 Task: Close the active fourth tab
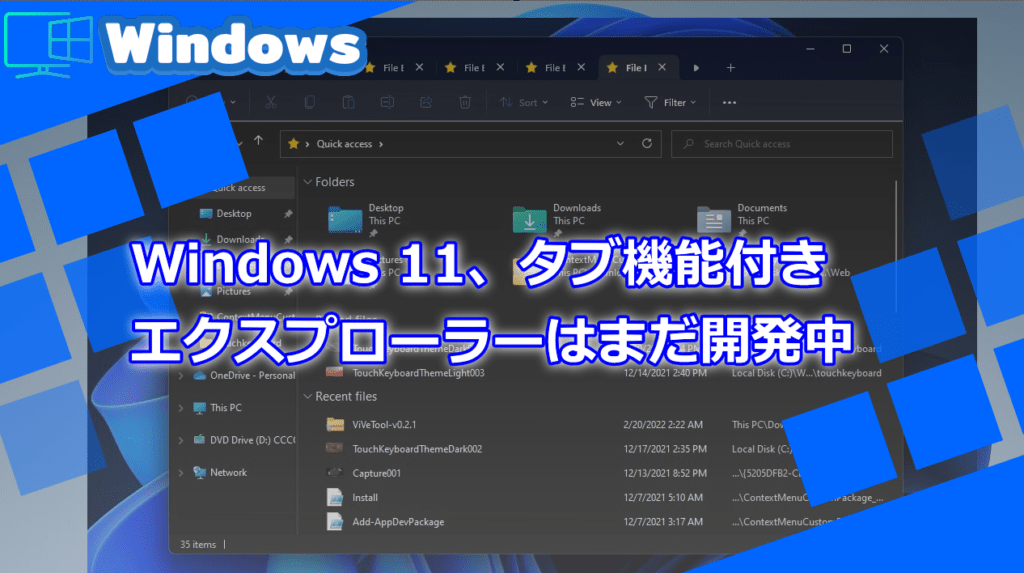click(x=662, y=67)
